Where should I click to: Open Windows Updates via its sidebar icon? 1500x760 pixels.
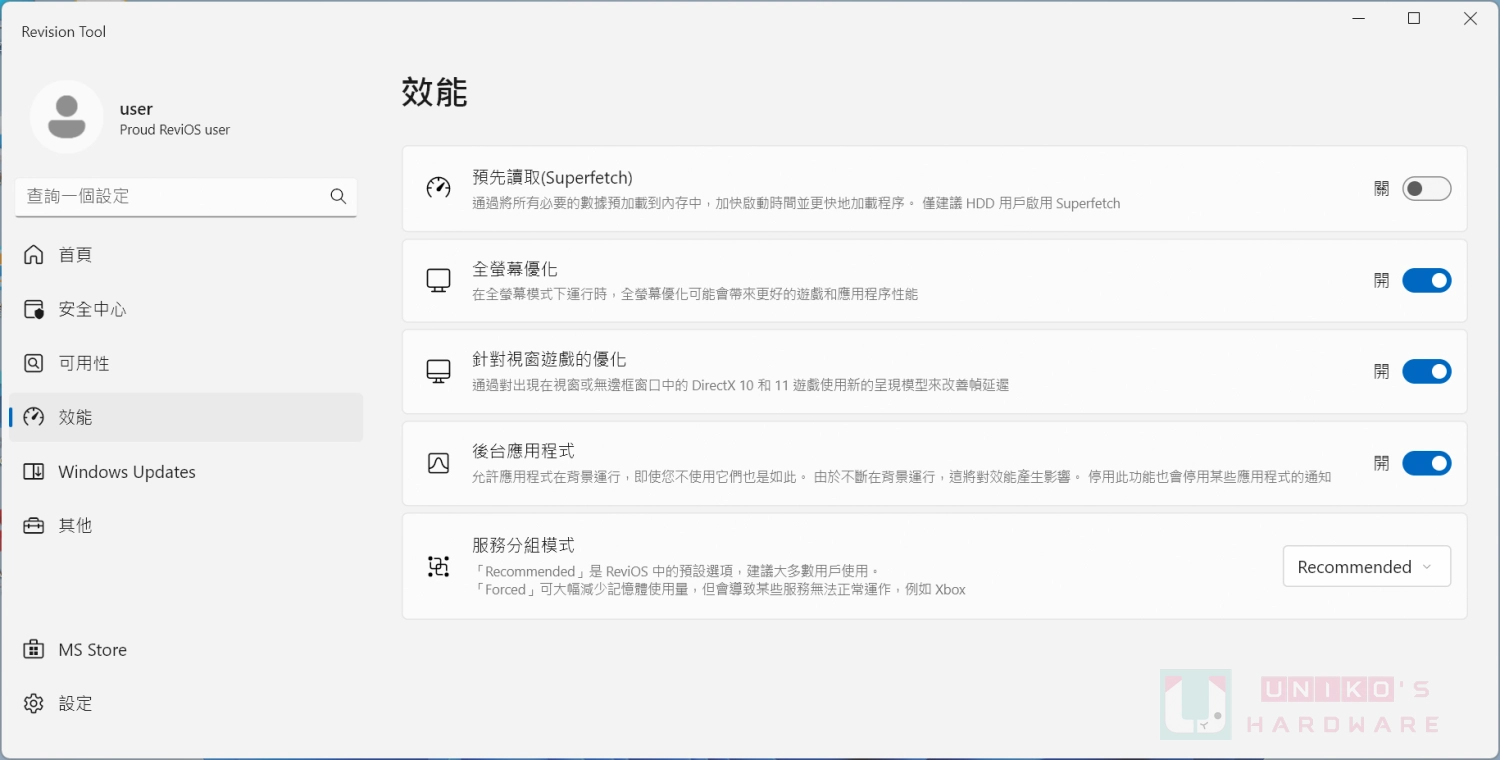(x=31, y=471)
